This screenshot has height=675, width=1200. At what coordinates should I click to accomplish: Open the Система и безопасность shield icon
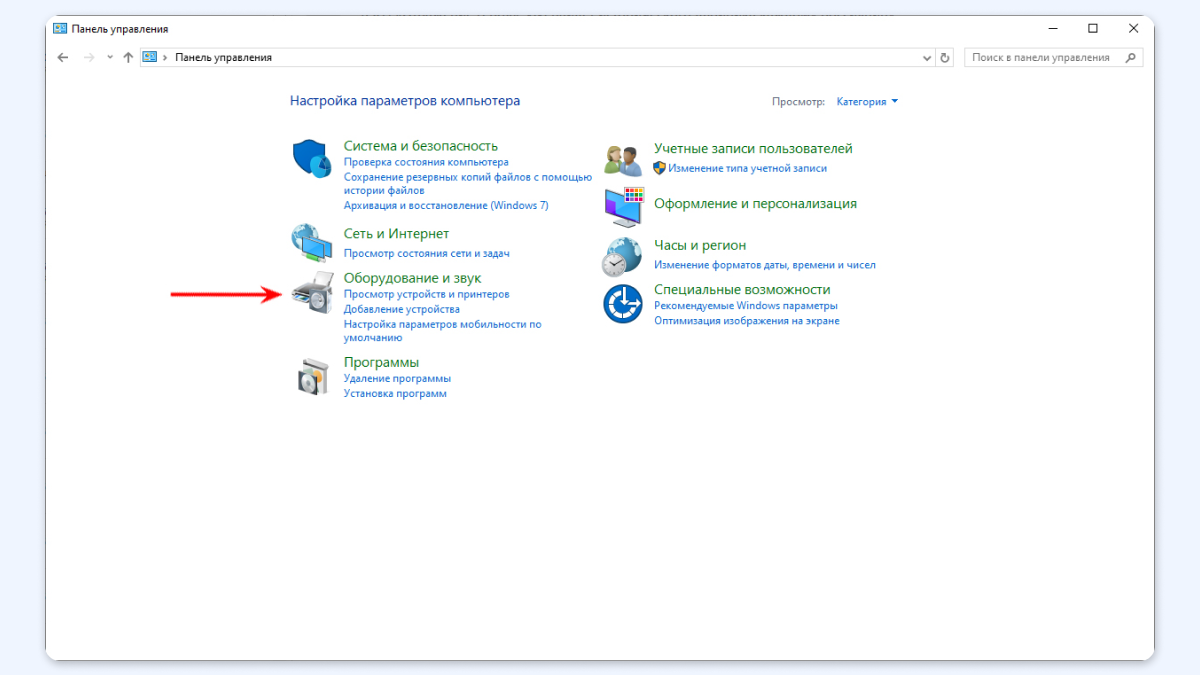click(311, 159)
